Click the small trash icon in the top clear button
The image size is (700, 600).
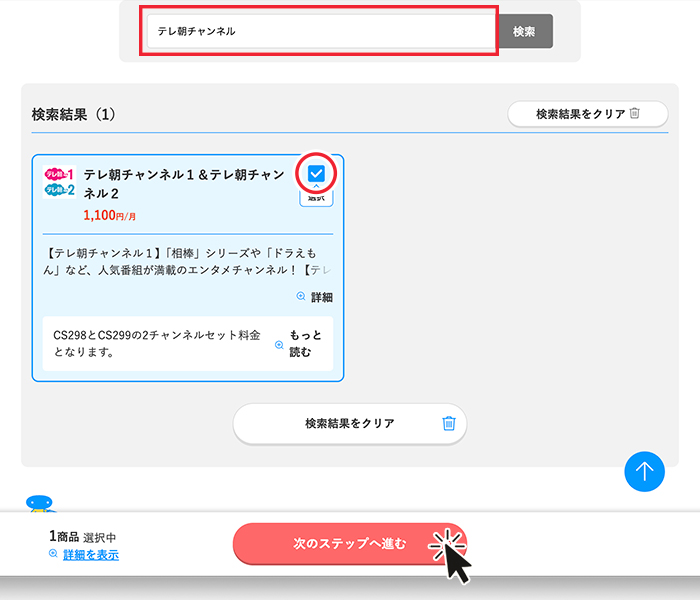pos(634,113)
